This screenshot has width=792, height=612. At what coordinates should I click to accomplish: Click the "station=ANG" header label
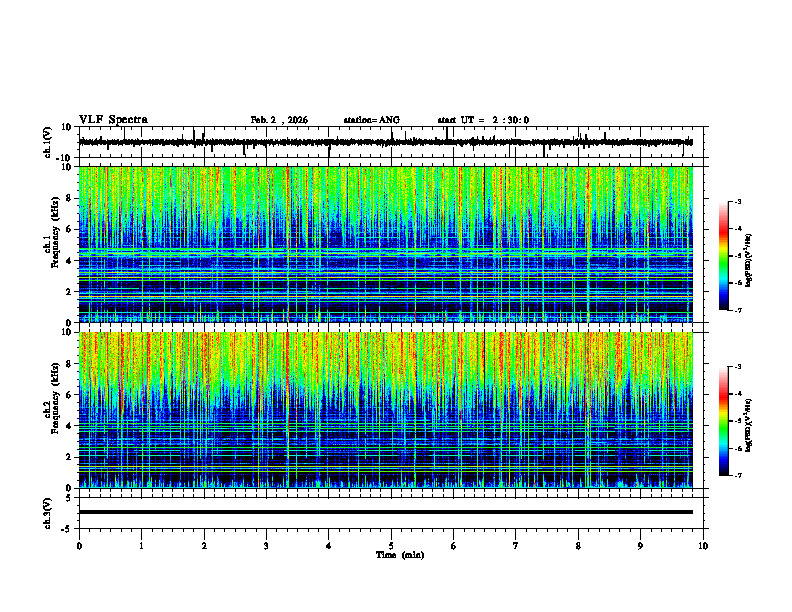tap(371, 120)
